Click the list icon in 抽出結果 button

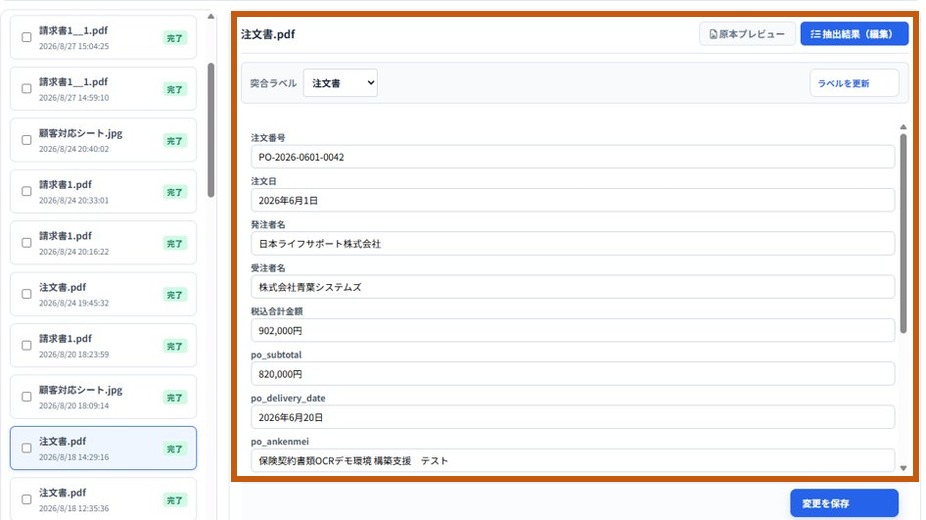[x=816, y=34]
